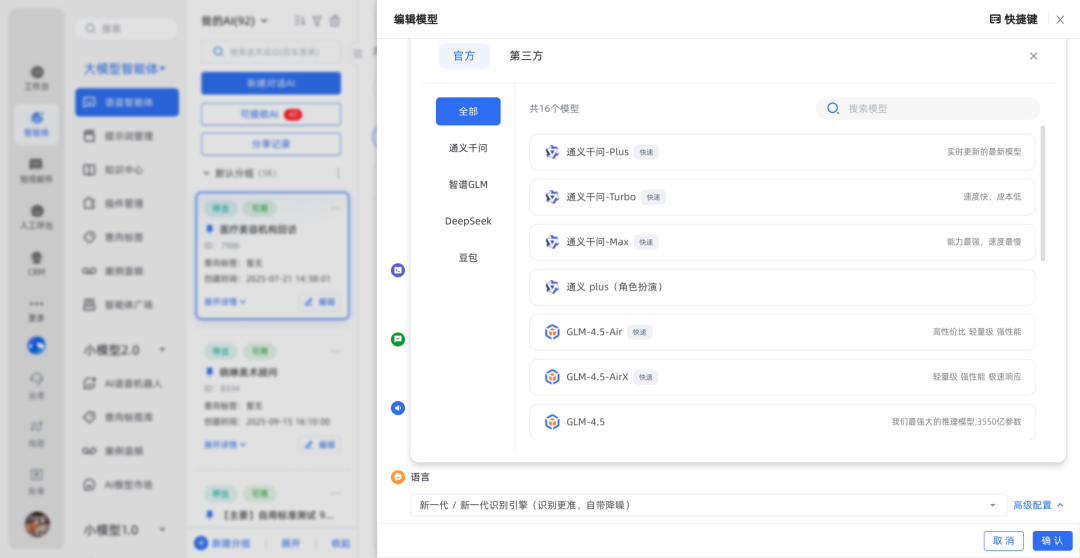Click the GLM-4.5-Air model logo icon

pyautogui.click(x=552, y=332)
